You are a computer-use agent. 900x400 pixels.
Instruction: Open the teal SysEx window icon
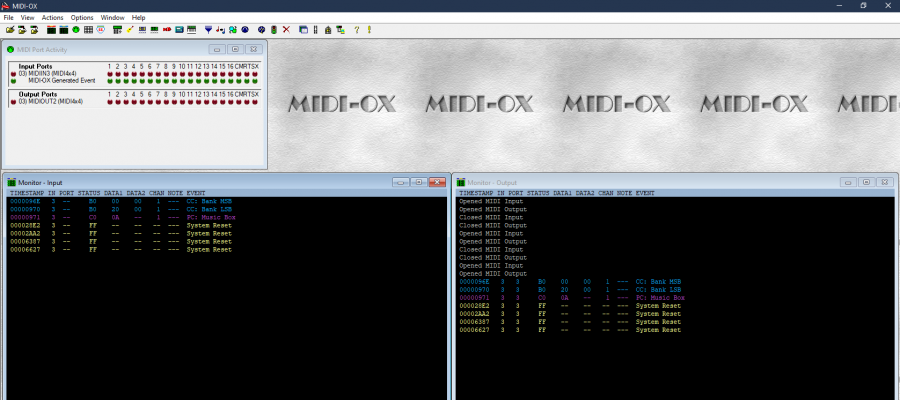pyautogui.click(x=179, y=29)
